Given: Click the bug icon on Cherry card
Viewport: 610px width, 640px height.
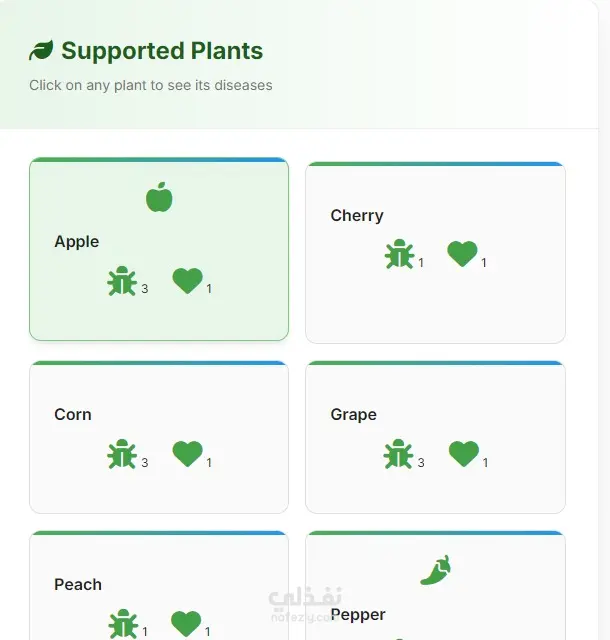Looking at the screenshot, I should pos(399,254).
